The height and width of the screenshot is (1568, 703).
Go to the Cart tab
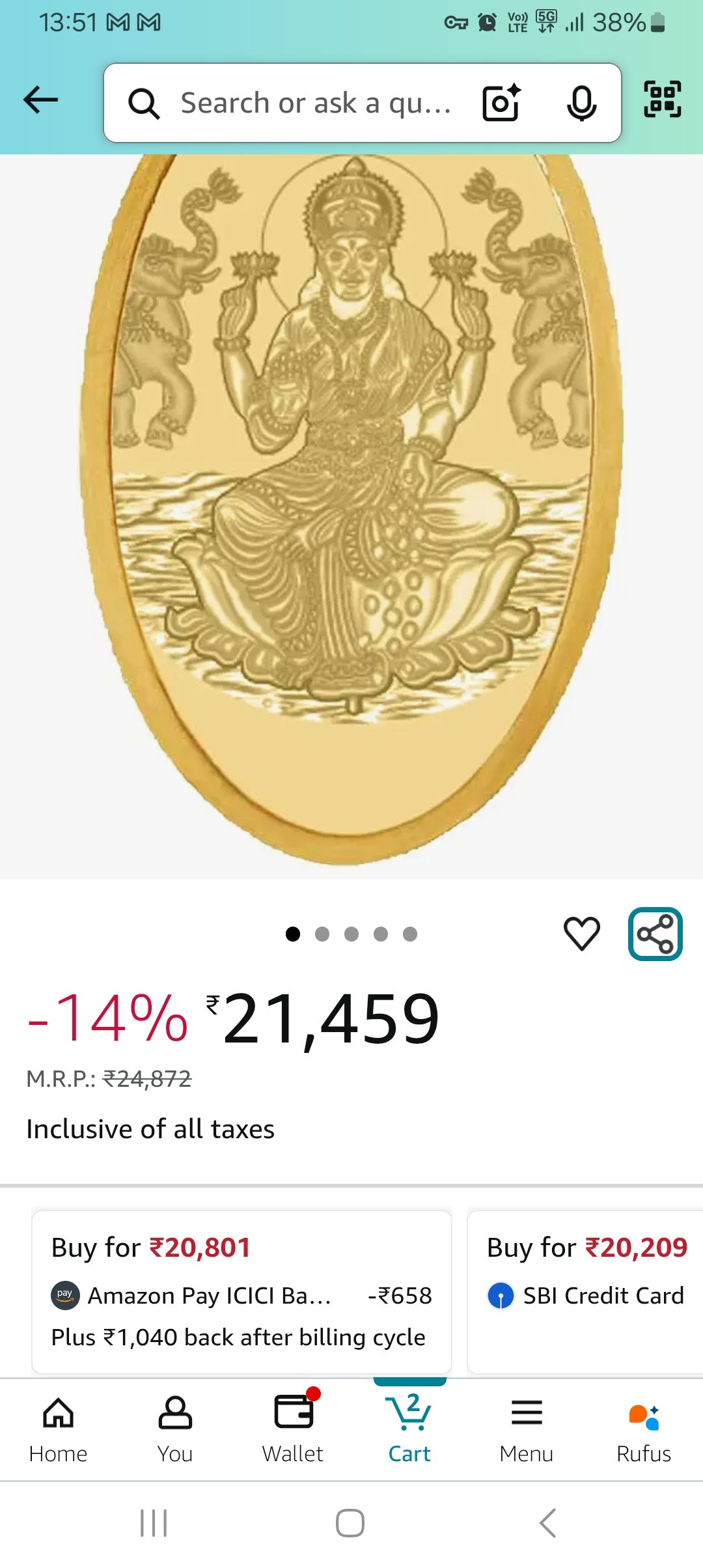pyautogui.click(x=409, y=1429)
